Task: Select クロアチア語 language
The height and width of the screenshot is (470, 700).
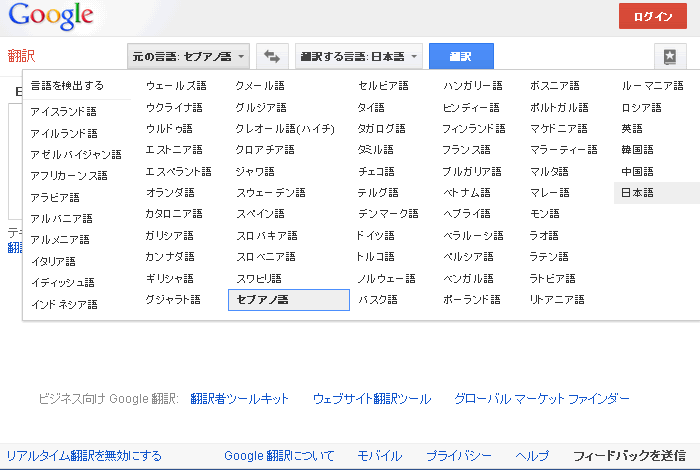Action: [x=265, y=150]
